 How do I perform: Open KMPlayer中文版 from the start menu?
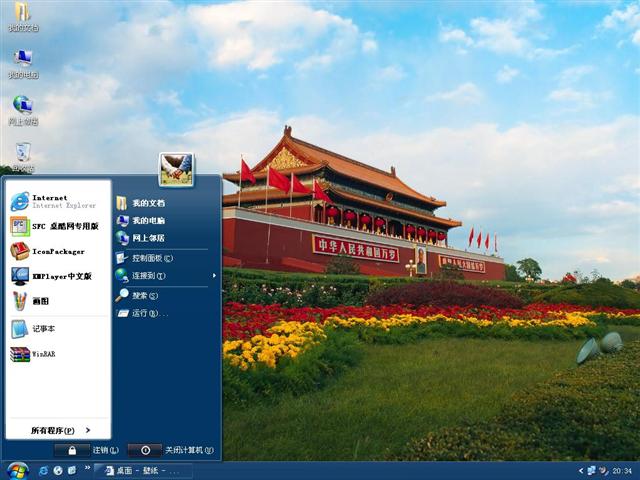tap(58, 276)
